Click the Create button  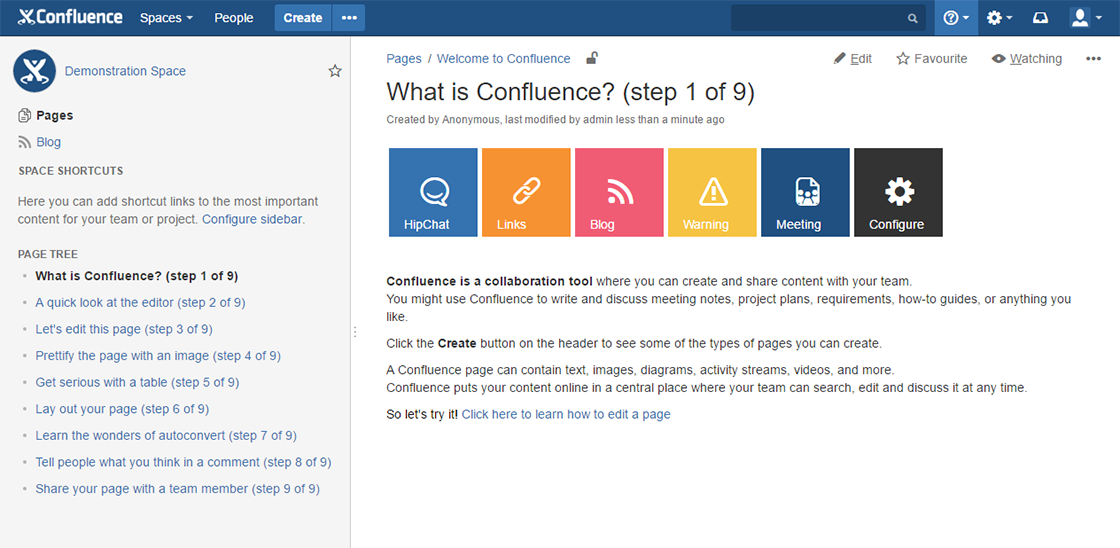303,18
